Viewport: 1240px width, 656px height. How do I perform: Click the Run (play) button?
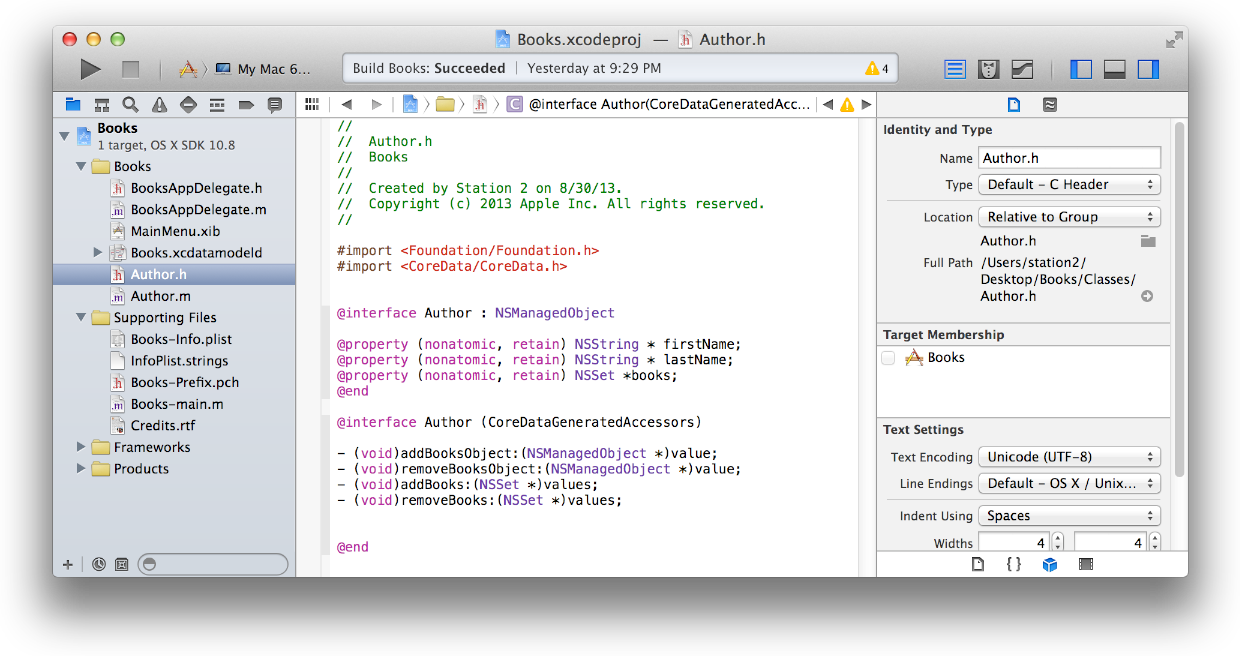pos(90,69)
